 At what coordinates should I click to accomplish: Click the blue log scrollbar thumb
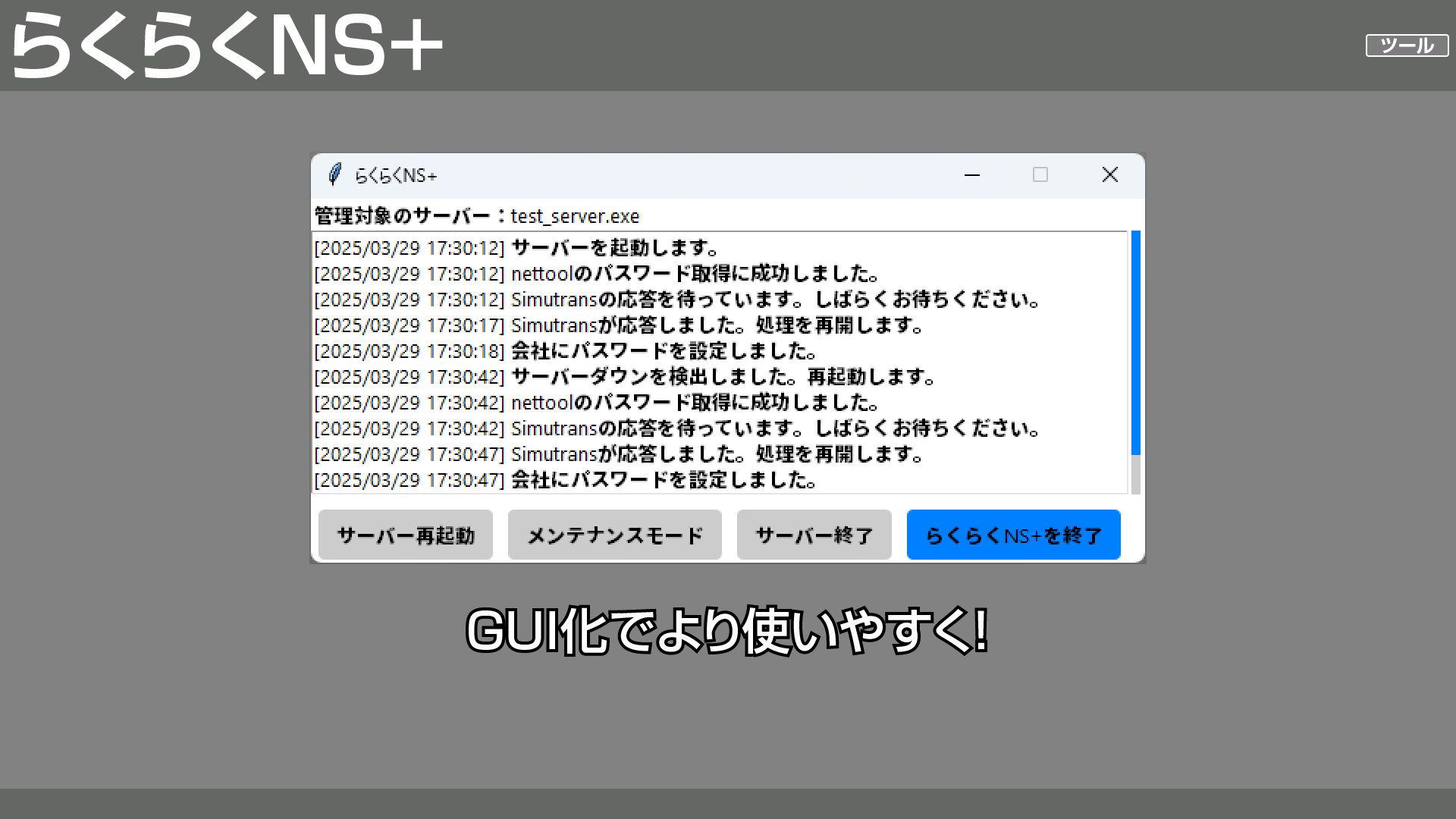pyautogui.click(x=1135, y=341)
